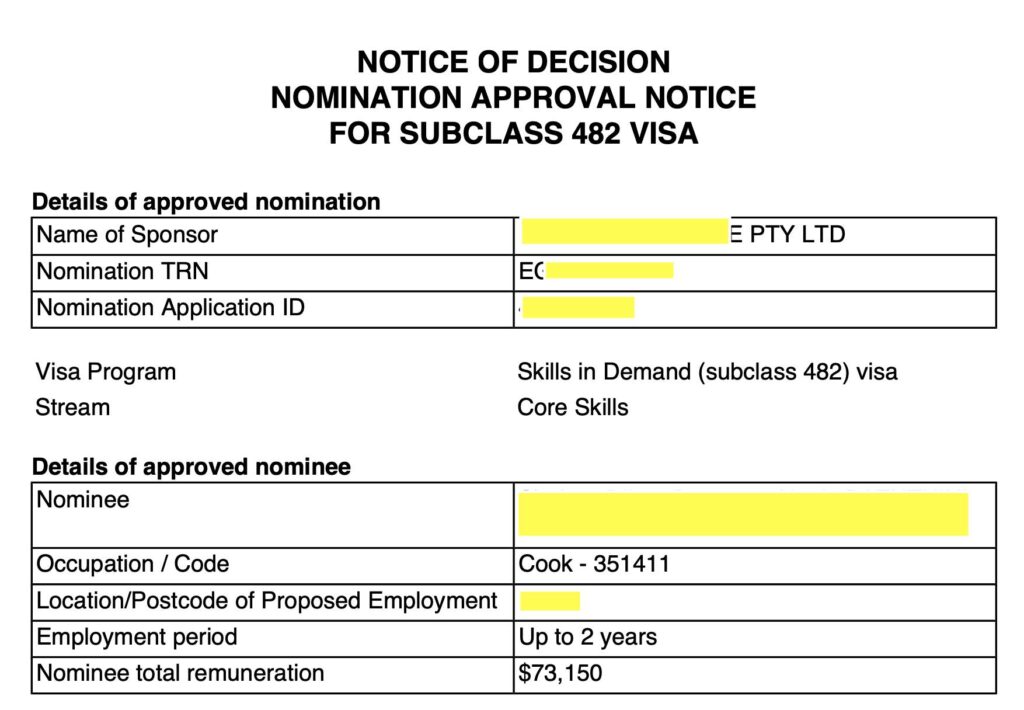Click the "Nomination Application ID" label
The width and height of the screenshot is (1024, 710).
171,307
